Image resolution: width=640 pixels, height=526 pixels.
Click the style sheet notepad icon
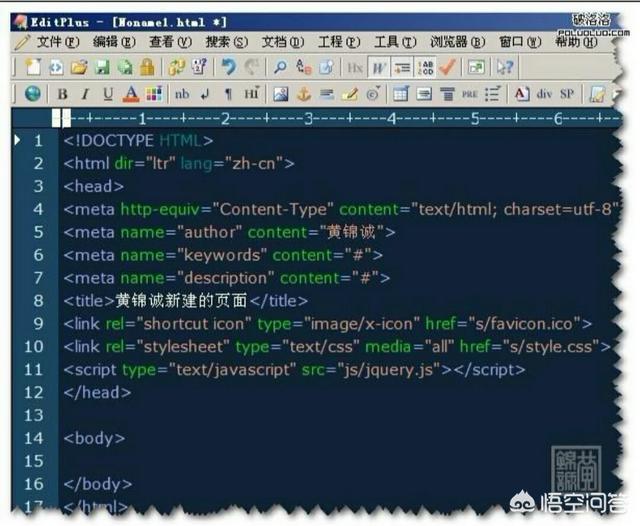(x=597, y=94)
